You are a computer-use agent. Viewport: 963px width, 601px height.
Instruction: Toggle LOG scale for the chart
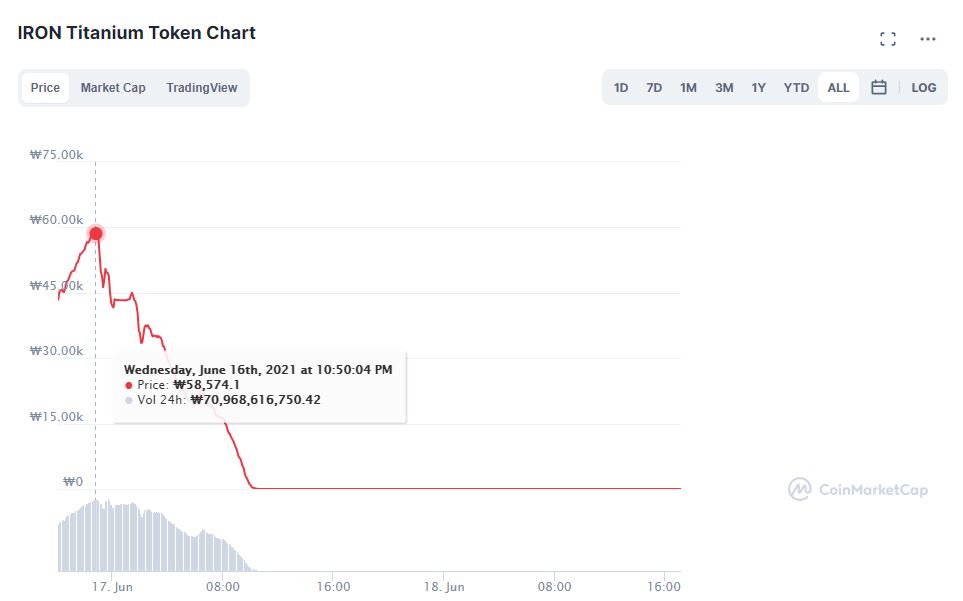click(924, 88)
